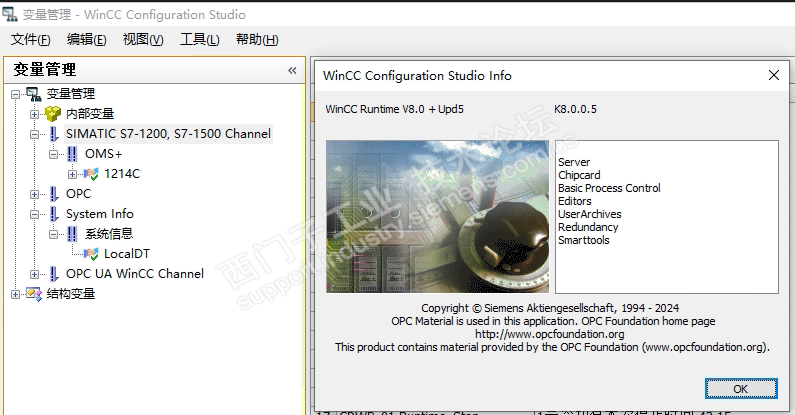Open the 文件(F) menu
795x415 pixels.
[30, 40]
